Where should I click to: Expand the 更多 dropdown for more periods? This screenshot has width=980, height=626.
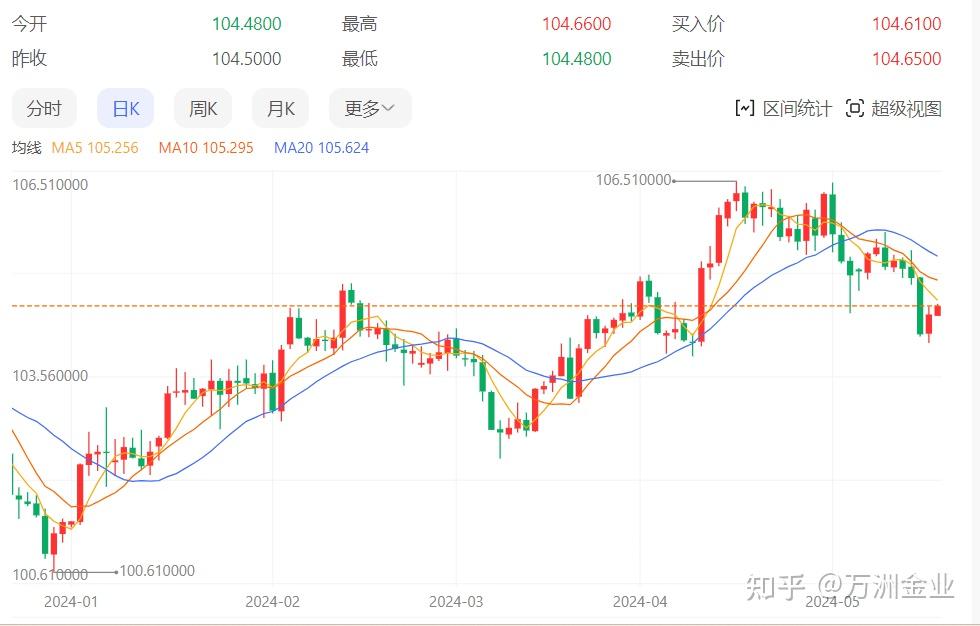tap(370, 109)
